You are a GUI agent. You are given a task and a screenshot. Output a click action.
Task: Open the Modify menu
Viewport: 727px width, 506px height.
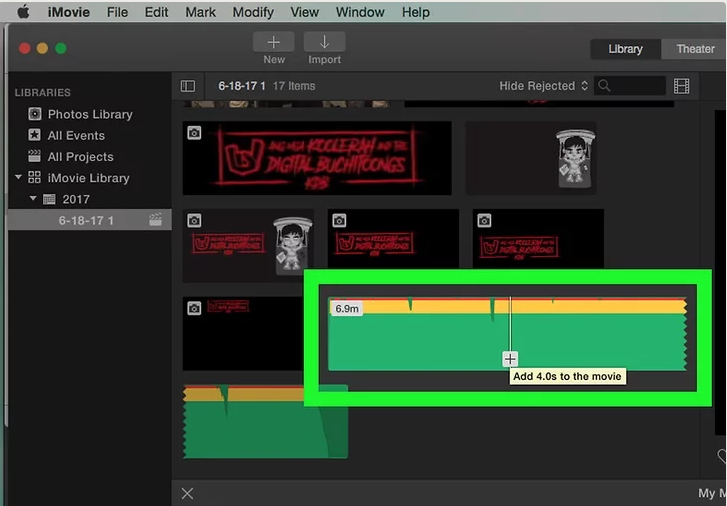click(x=253, y=12)
